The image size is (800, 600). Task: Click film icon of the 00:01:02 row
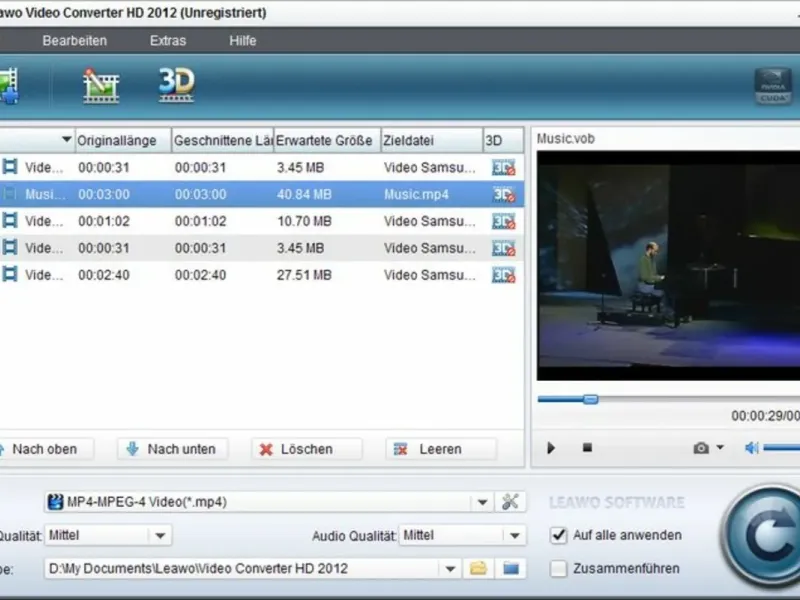10,221
